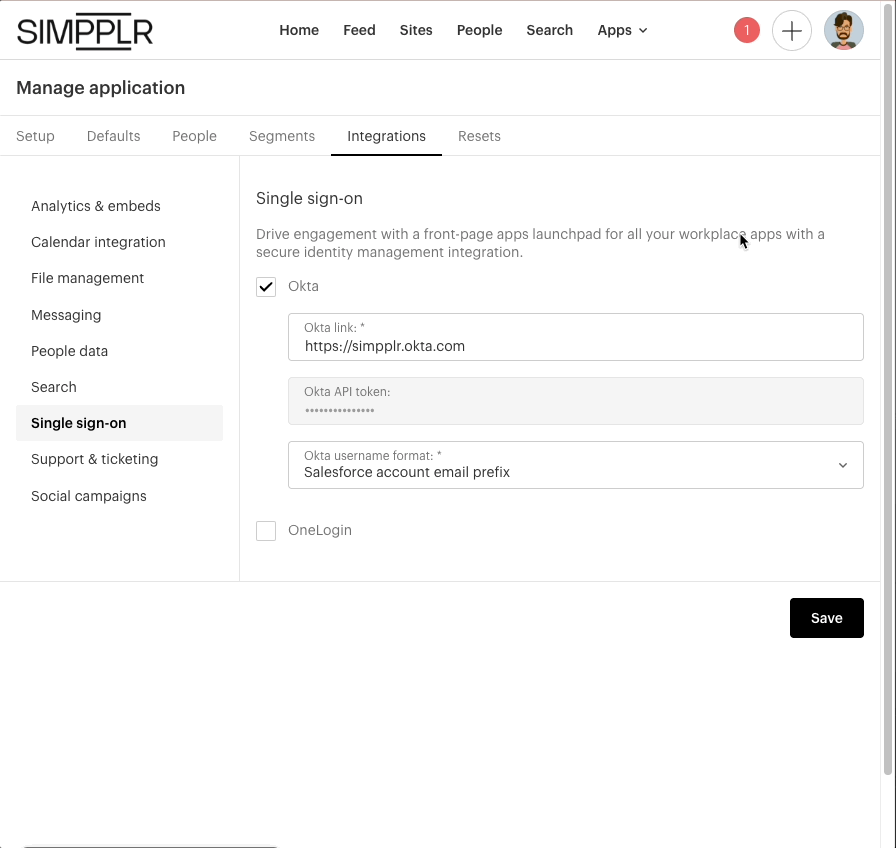Open People in the top navigation bar
This screenshot has height=848, width=896.
[479, 30]
